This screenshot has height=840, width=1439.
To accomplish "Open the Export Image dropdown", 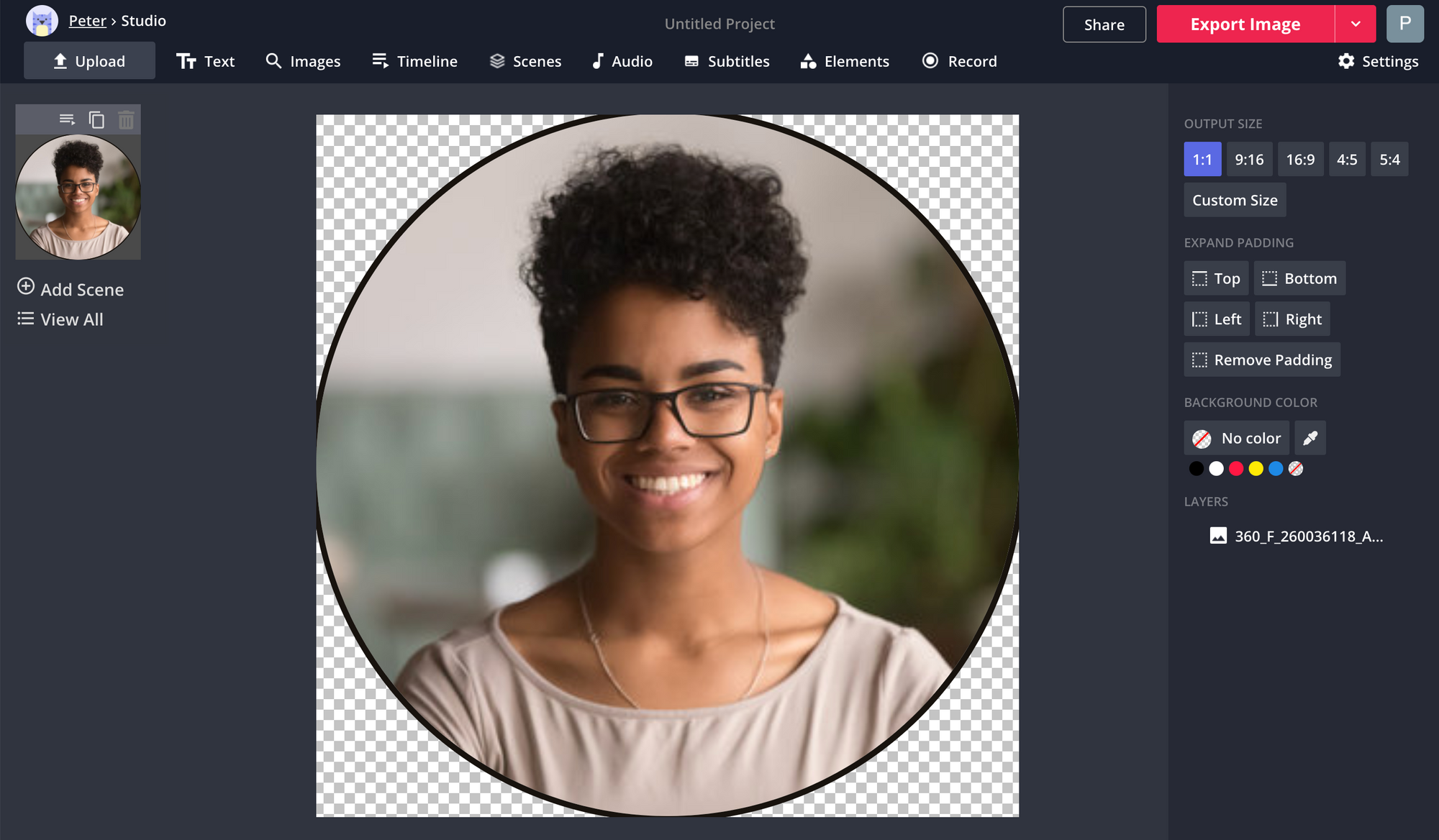I will 1356,24.
